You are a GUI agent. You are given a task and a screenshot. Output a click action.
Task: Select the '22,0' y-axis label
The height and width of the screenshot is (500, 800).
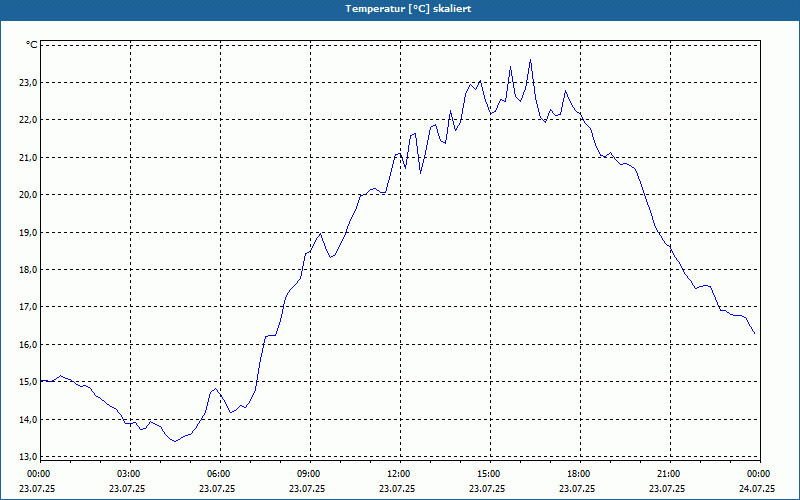pyautogui.click(x=29, y=120)
